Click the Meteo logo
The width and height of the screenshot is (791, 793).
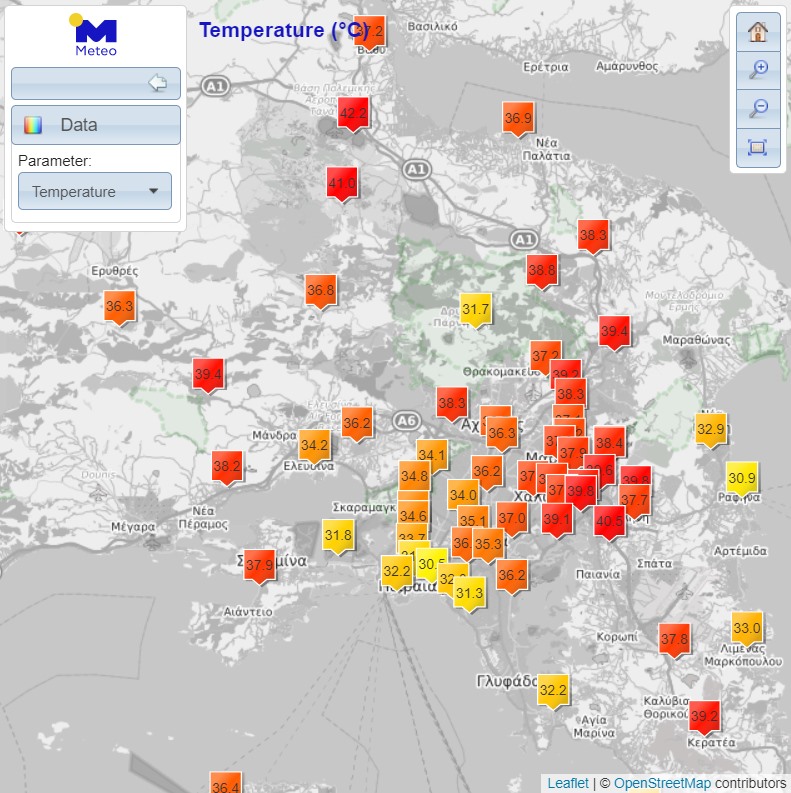pyautogui.click(x=94, y=35)
